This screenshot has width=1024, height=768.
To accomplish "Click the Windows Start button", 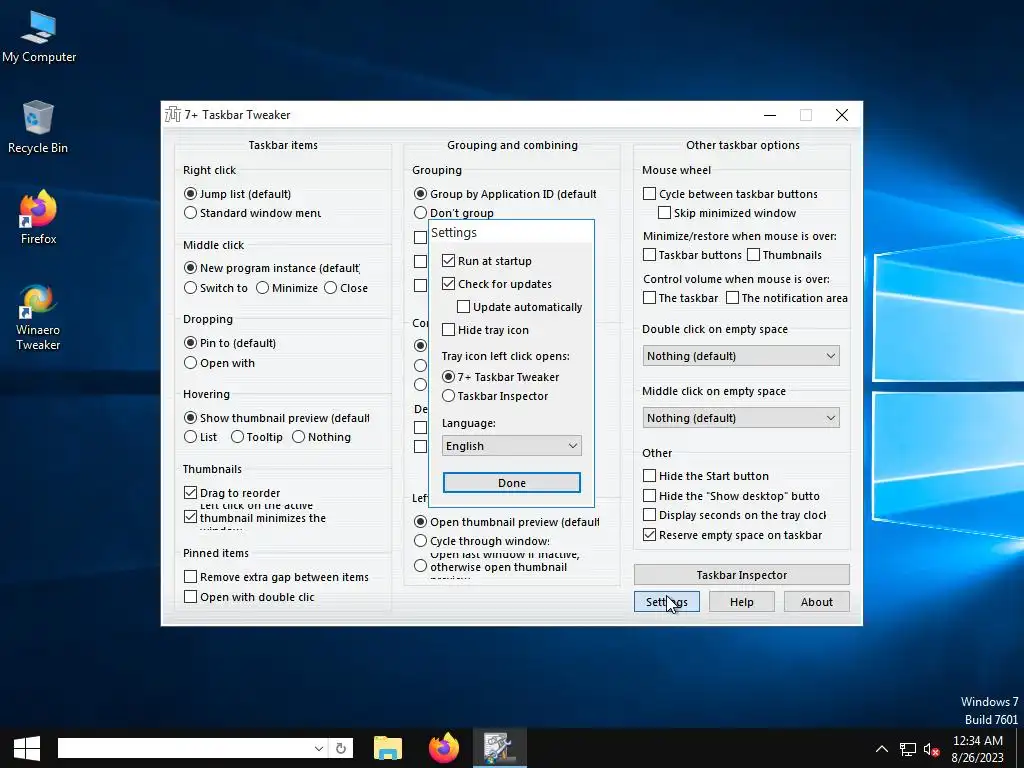I will [26, 748].
